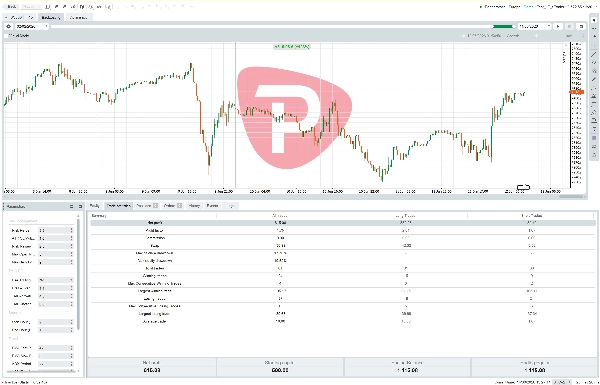This screenshot has height=385, width=600.
Task: Open the backtesting settings gear icon
Action: [x=8, y=26]
